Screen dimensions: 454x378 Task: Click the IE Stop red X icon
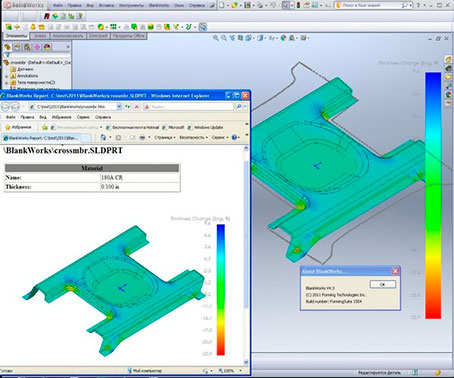137,107
